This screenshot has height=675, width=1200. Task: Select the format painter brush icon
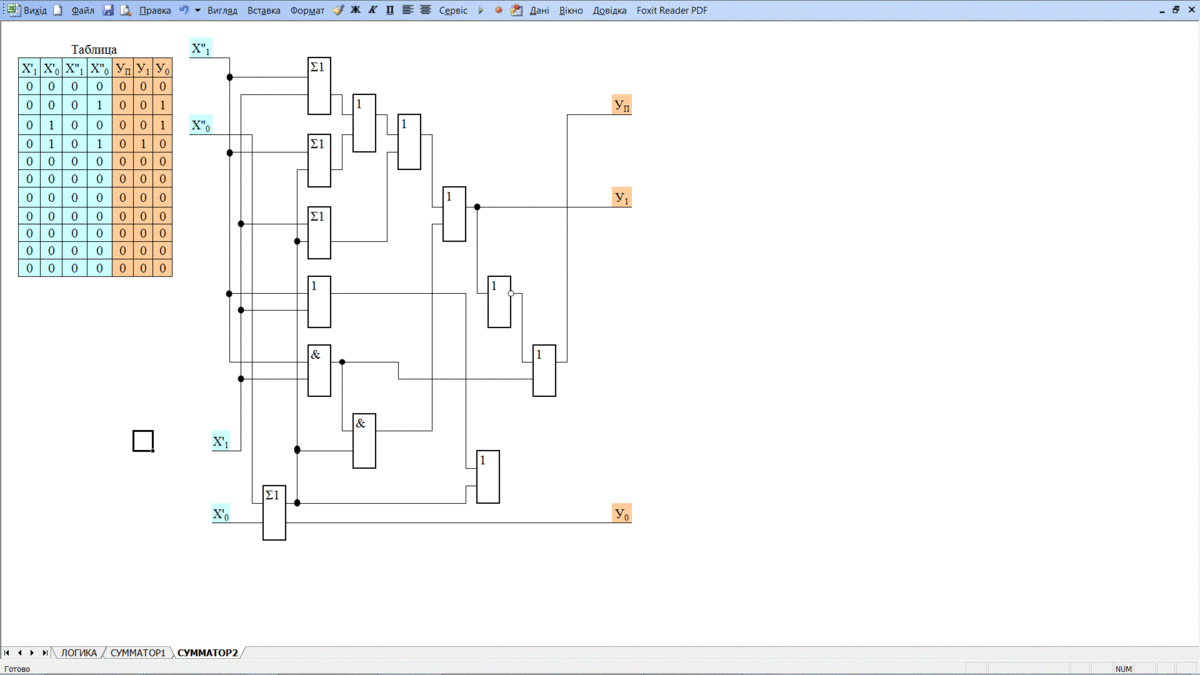(x=338, y=10)
